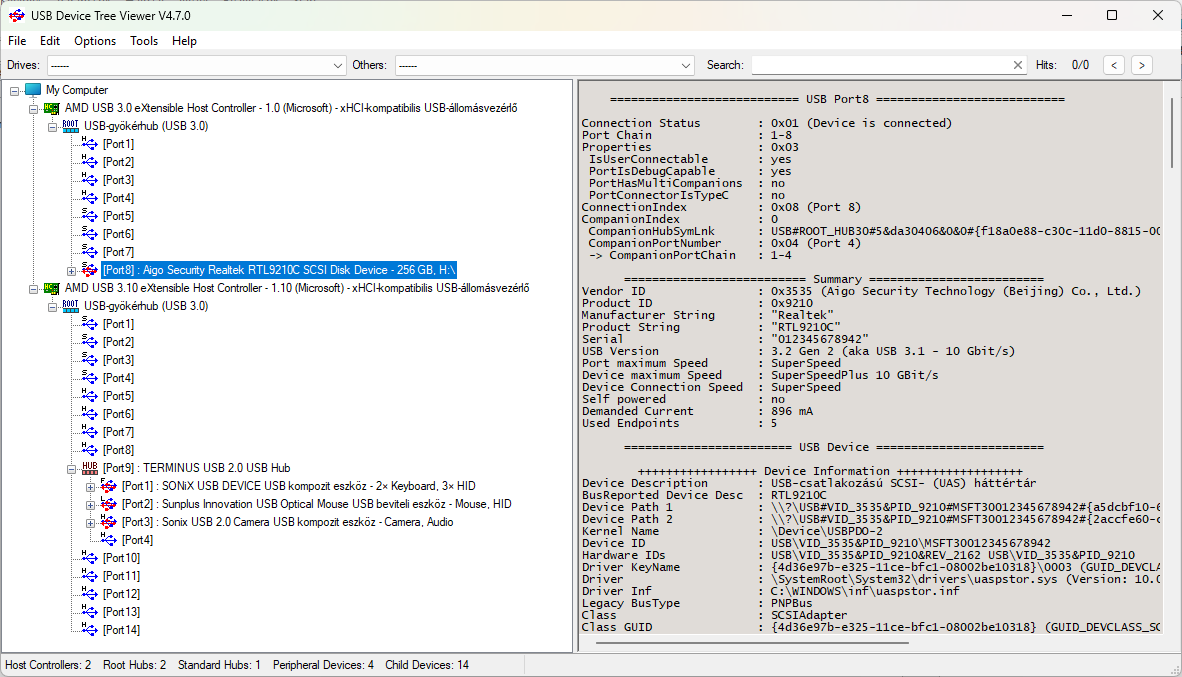Select Port13 in the second root hub
The height and width of the screenshot is (677, 1182).
(x=121, y=612)
